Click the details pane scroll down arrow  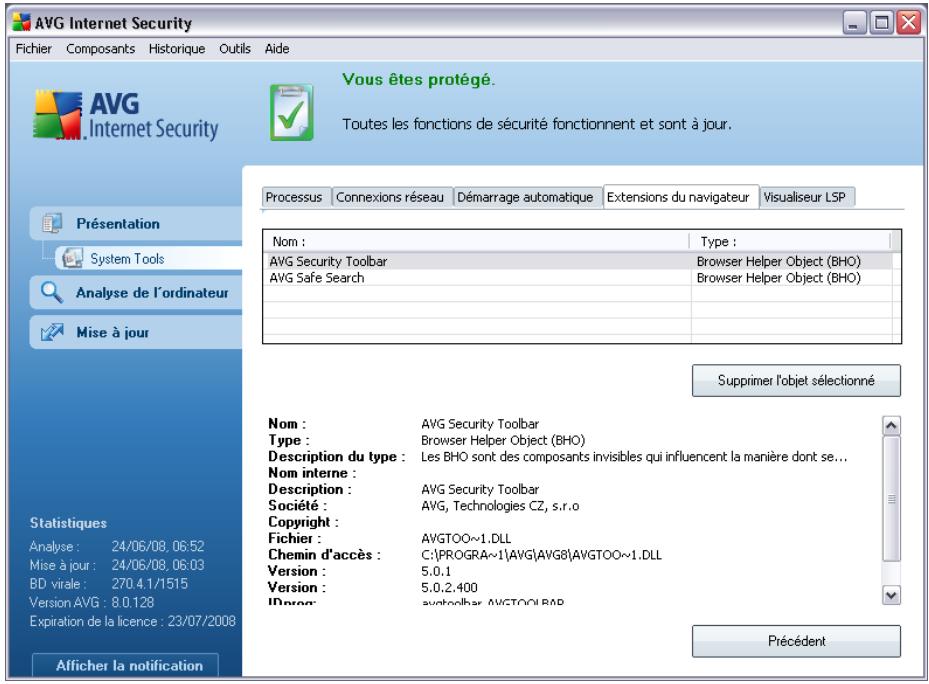click(891, 594)
